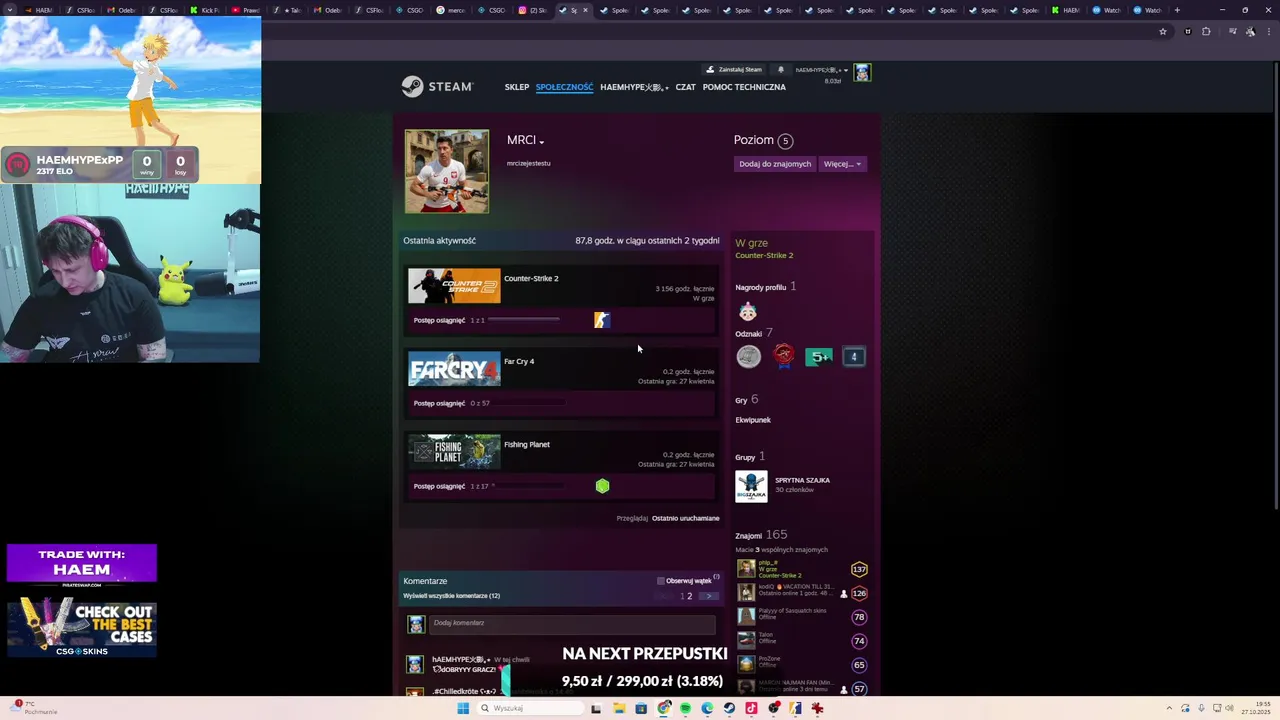1280x720 pixels.
Task: Click the red ribbon badge
Action: tap(784, 356)
